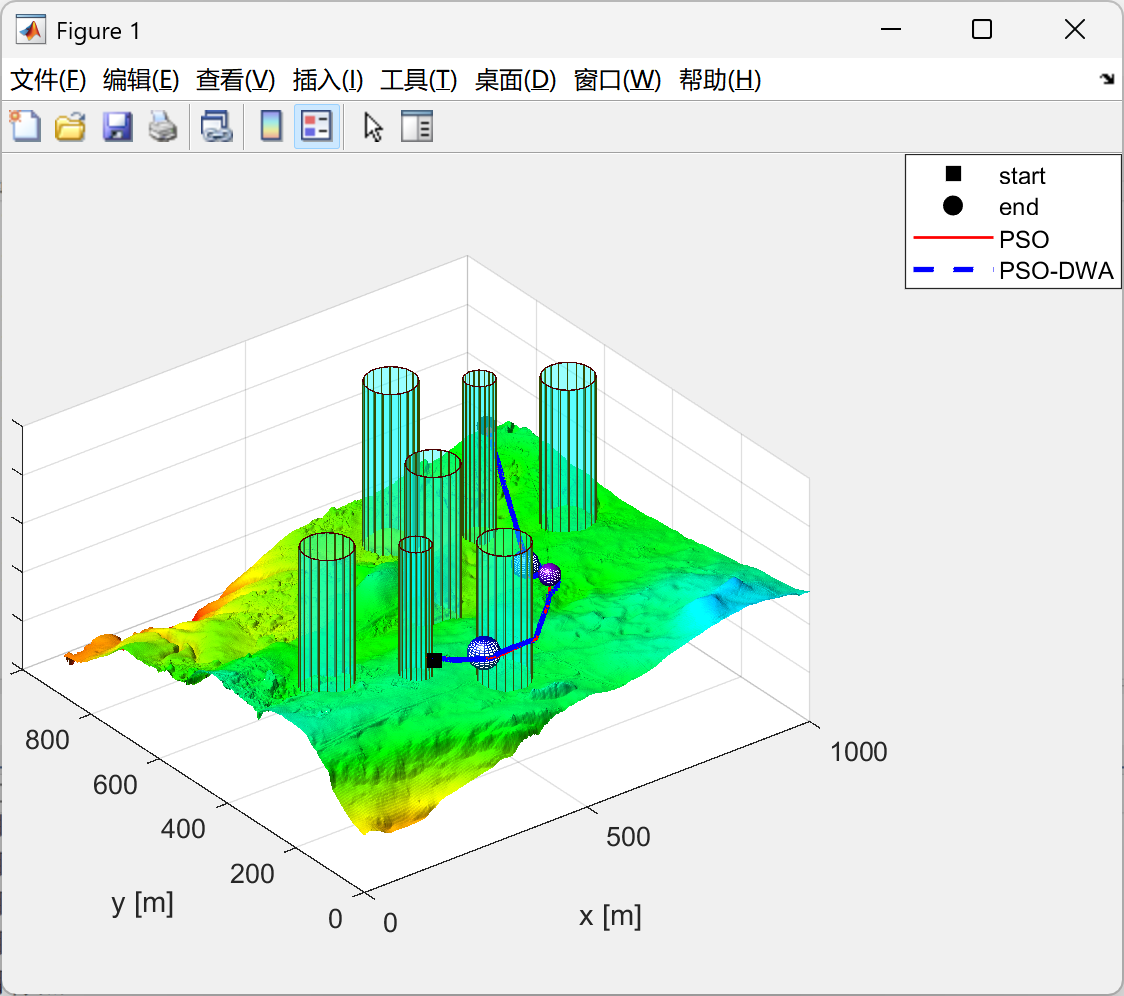1124x996 pixels.
Task: Open the 编辑(E) menu
Action: click(141, 80)
